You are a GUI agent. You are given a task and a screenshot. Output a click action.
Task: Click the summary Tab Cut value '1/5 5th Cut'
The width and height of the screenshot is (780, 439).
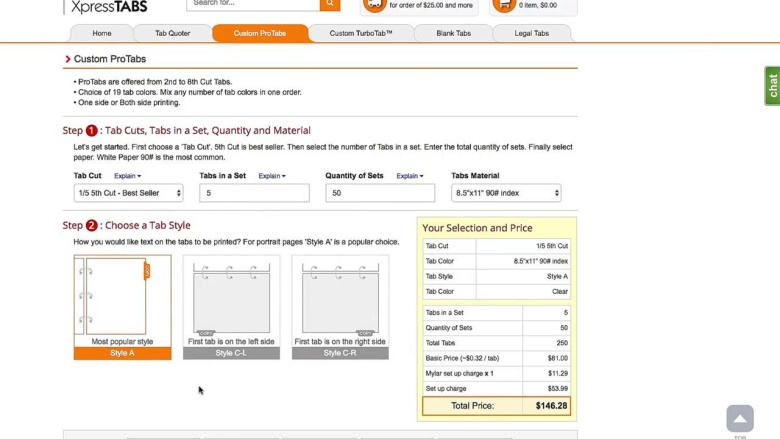click(x=552, y=246)
